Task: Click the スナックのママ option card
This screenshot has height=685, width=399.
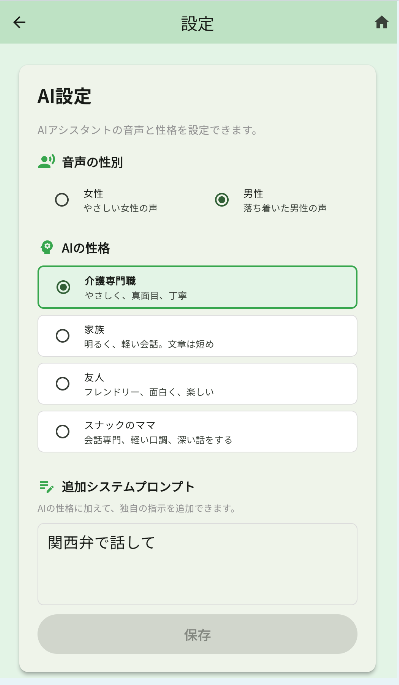Action: [198, 432]
